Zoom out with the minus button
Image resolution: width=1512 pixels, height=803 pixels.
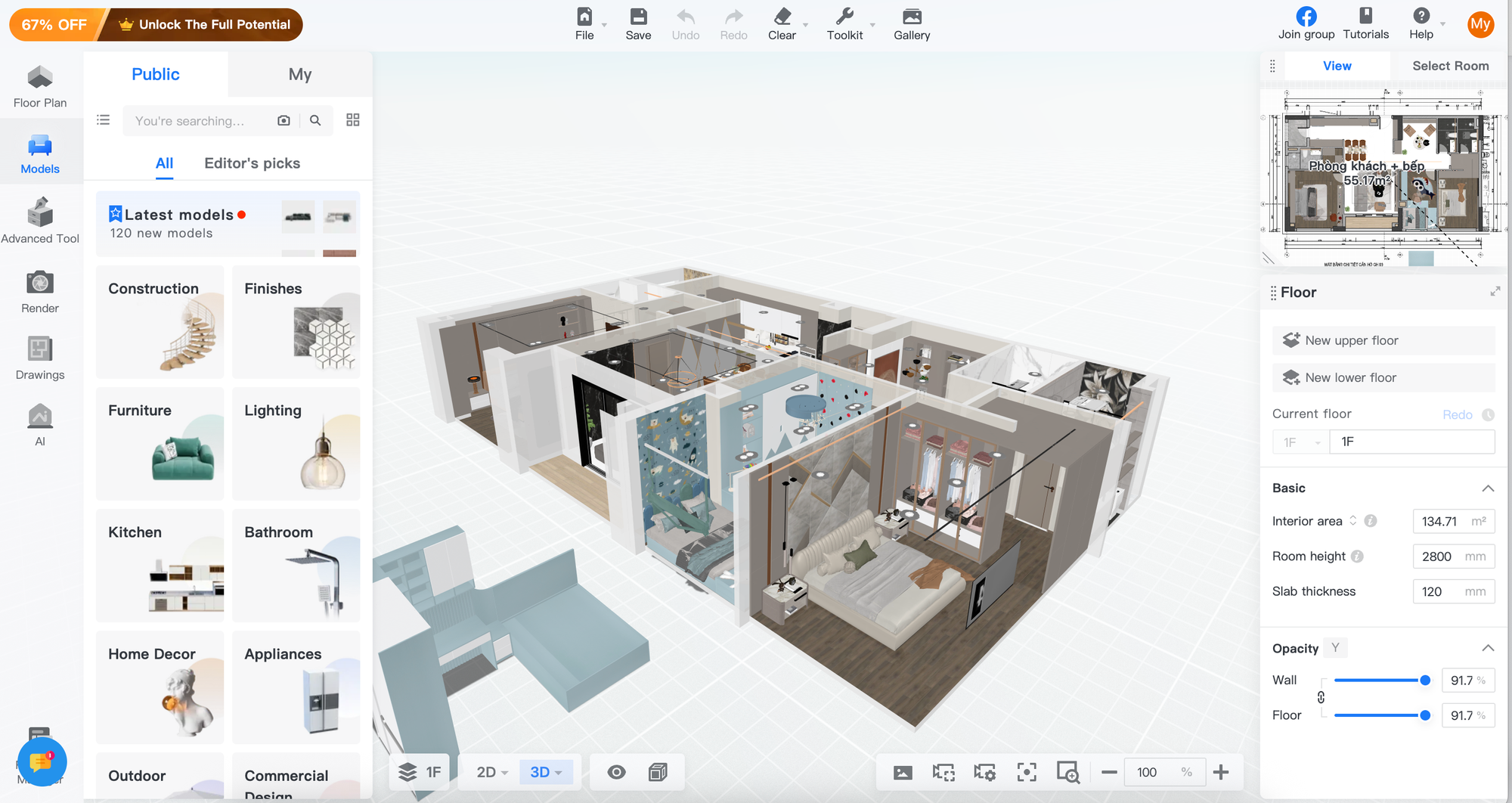(x=1109, y=772)
